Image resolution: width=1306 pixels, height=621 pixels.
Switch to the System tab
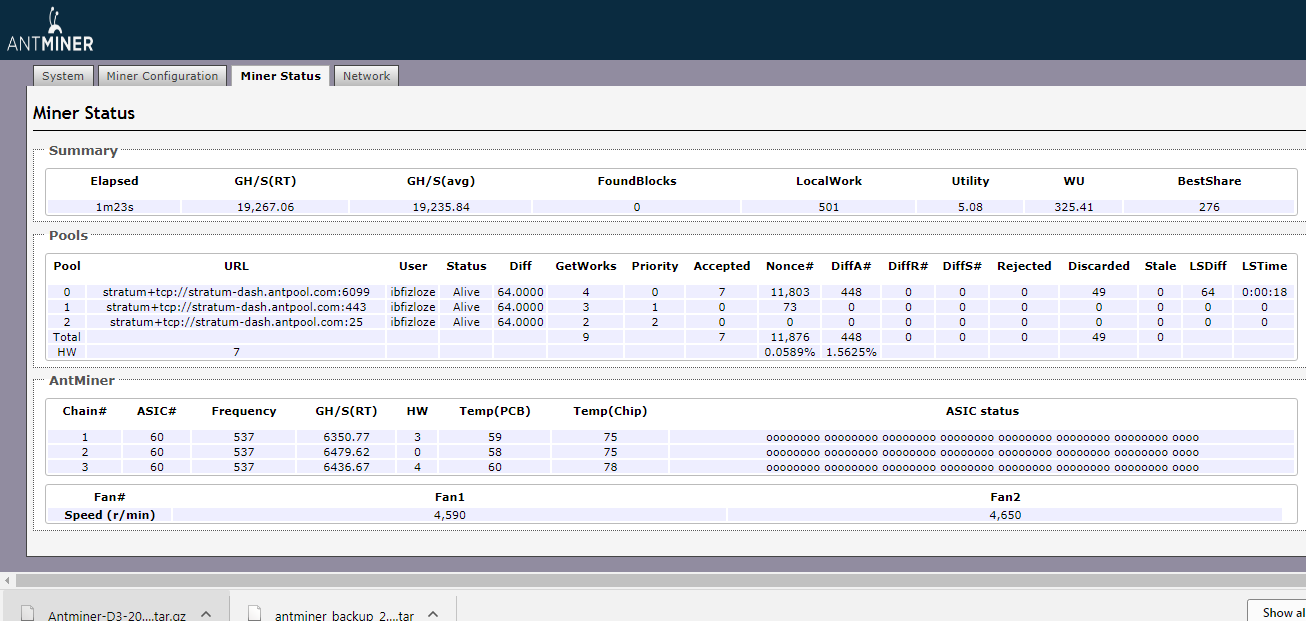coord(63,76)
